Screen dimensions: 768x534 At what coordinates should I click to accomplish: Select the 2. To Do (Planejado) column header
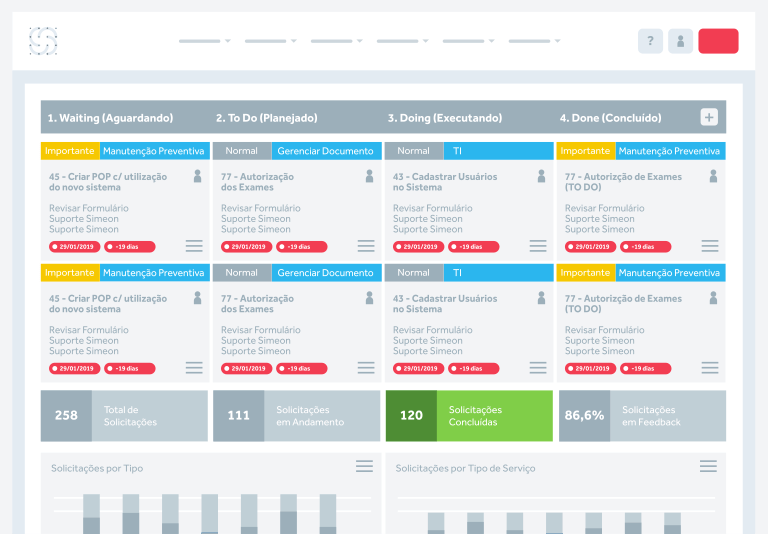(x=267, y=118)
